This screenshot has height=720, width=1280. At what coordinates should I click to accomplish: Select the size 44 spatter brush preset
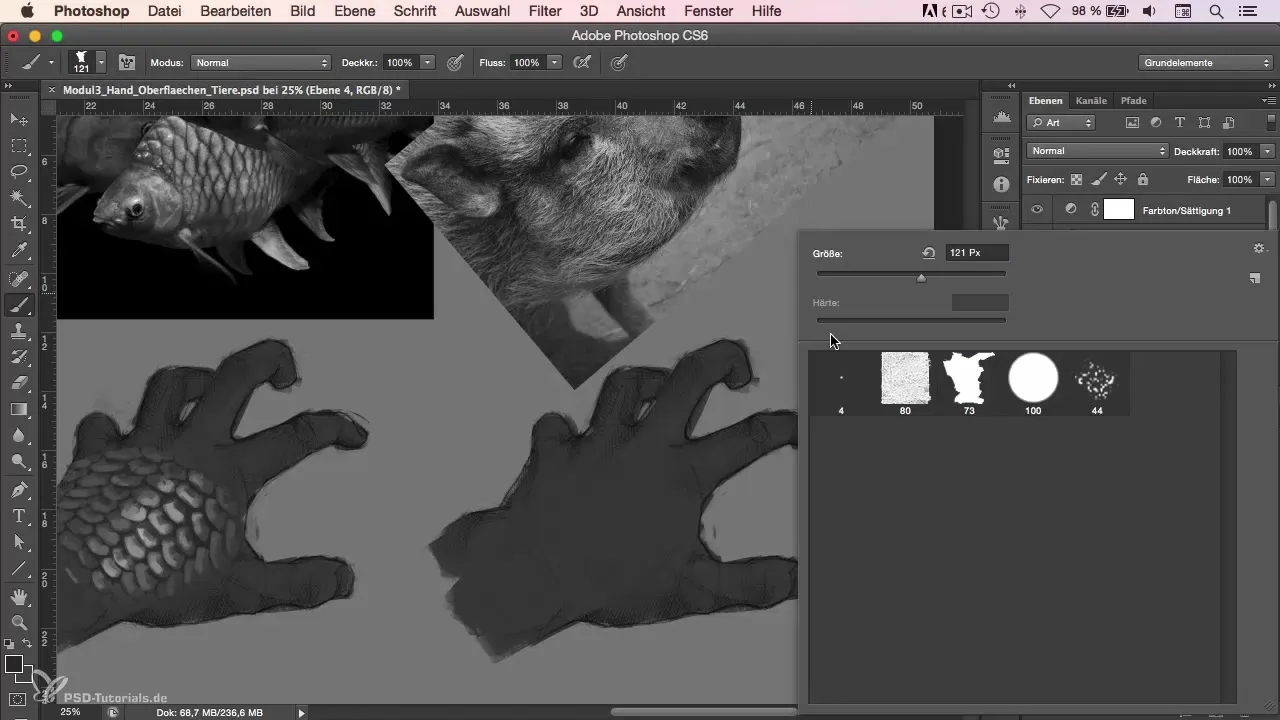click(1097, 384)
